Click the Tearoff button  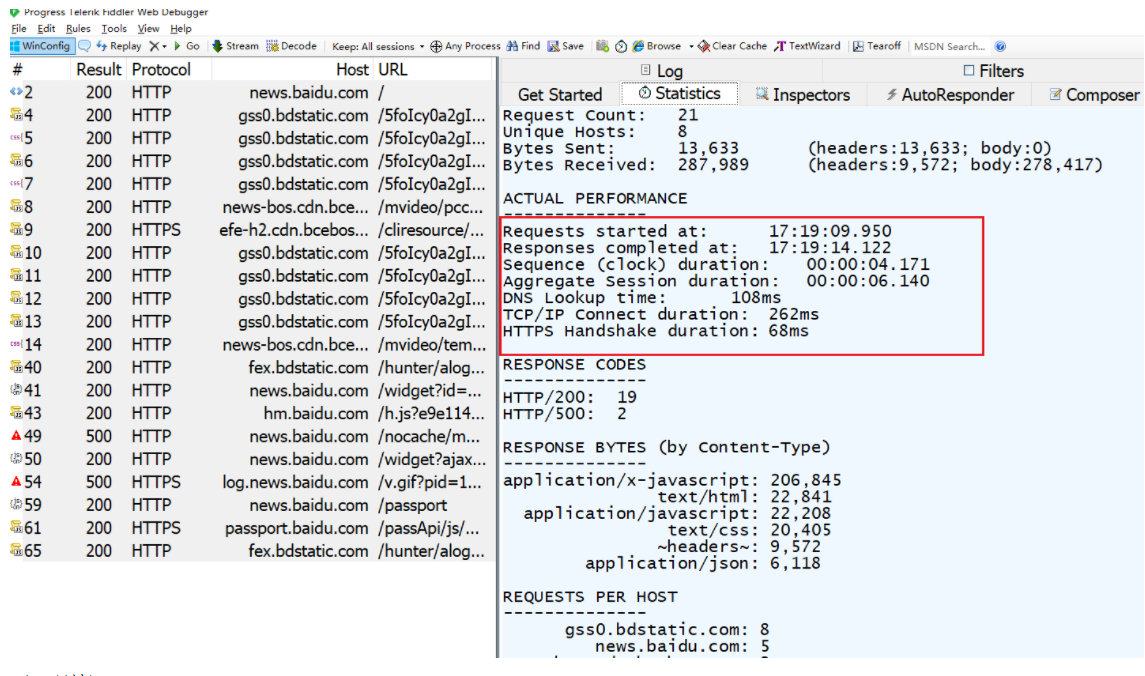pos(877,46)
